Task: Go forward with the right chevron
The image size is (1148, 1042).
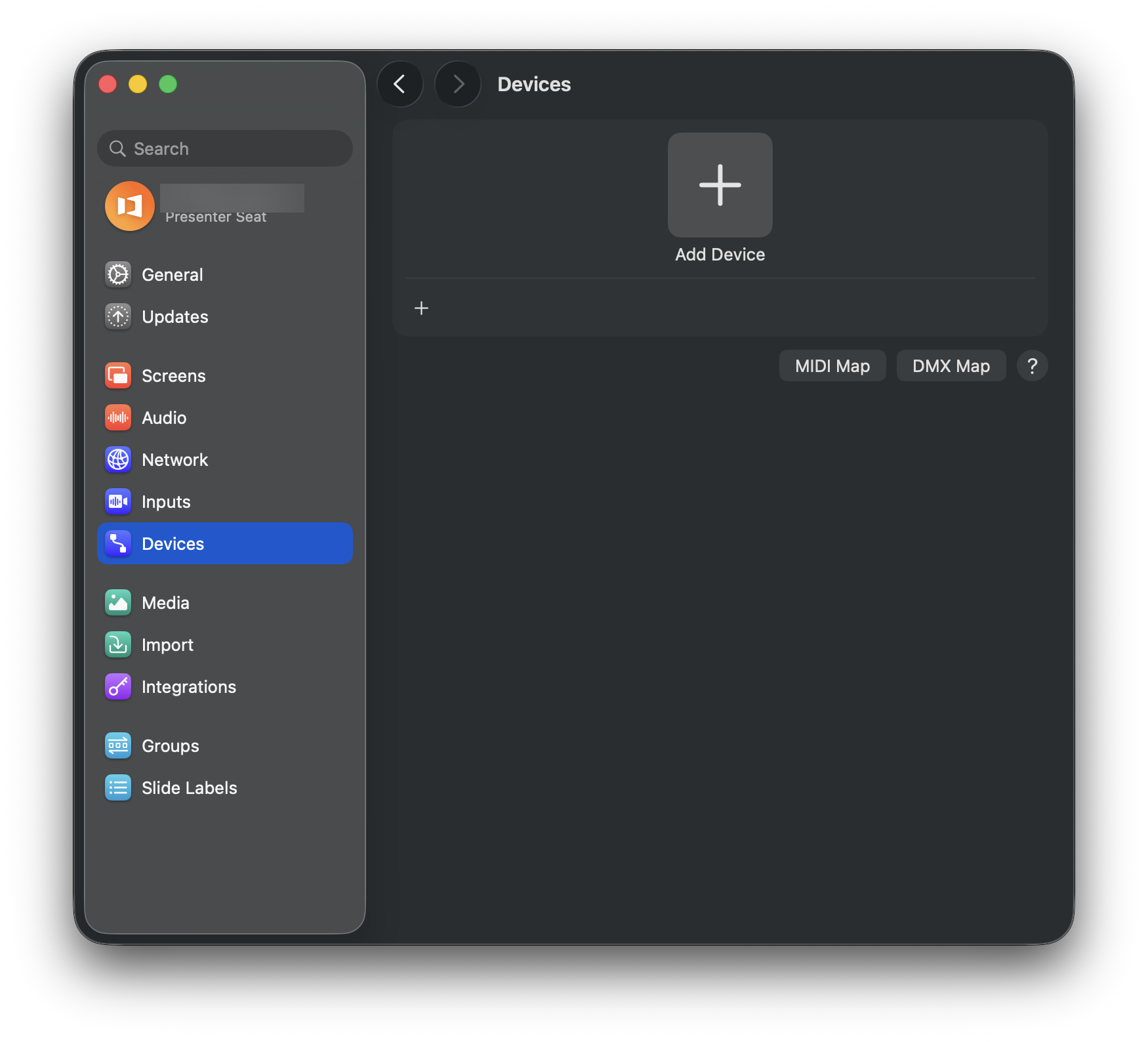Action: point(458,84)
